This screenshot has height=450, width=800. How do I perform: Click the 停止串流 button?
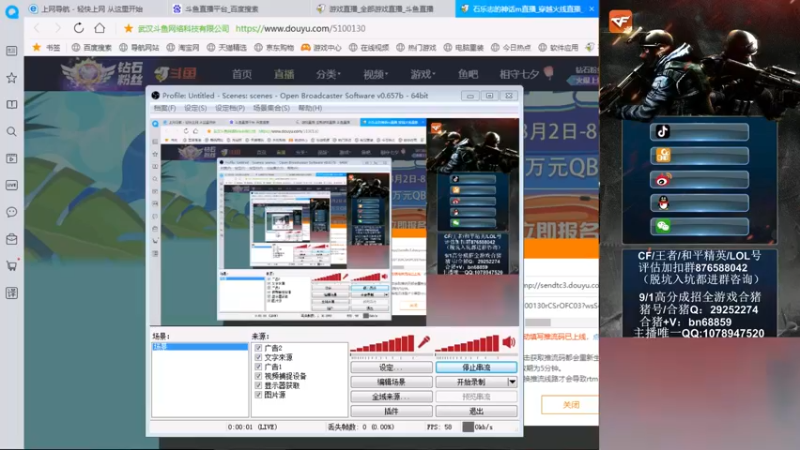(477, 367)
